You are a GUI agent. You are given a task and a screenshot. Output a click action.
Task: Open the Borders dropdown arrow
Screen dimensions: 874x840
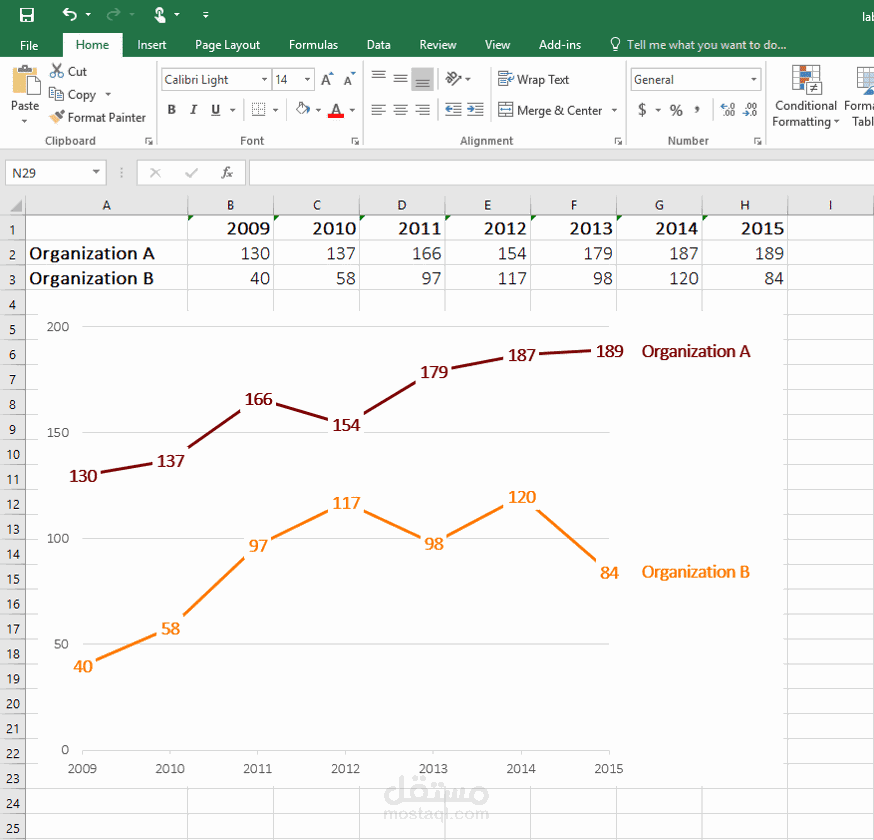point(275,110)
